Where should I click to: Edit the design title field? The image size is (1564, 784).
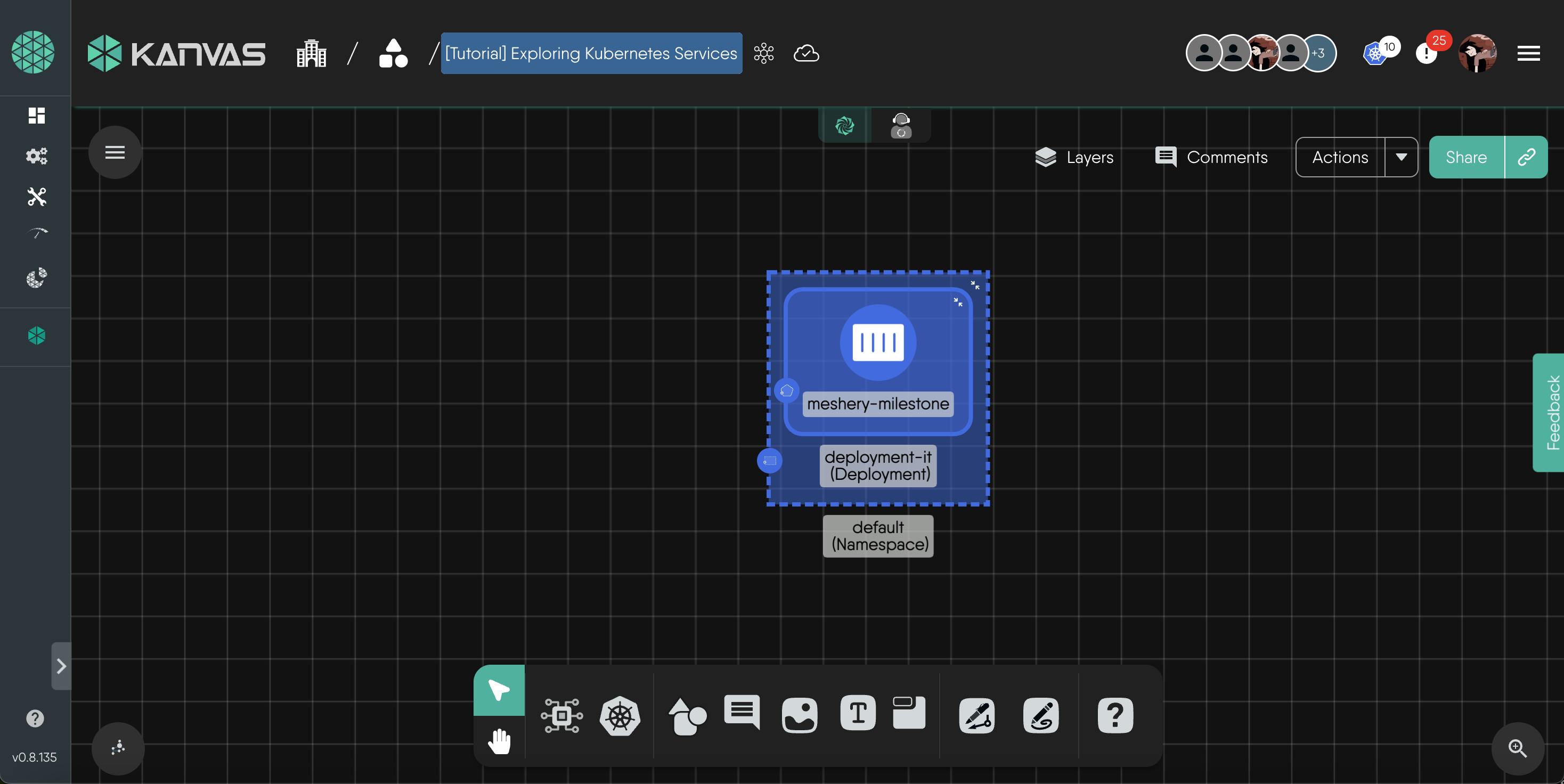[591, 53]
